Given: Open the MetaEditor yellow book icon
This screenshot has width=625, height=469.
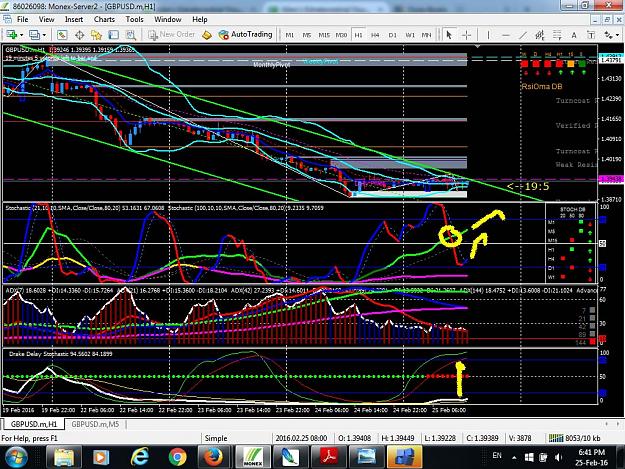Looking at the screenshot, I should pos(206,35).
